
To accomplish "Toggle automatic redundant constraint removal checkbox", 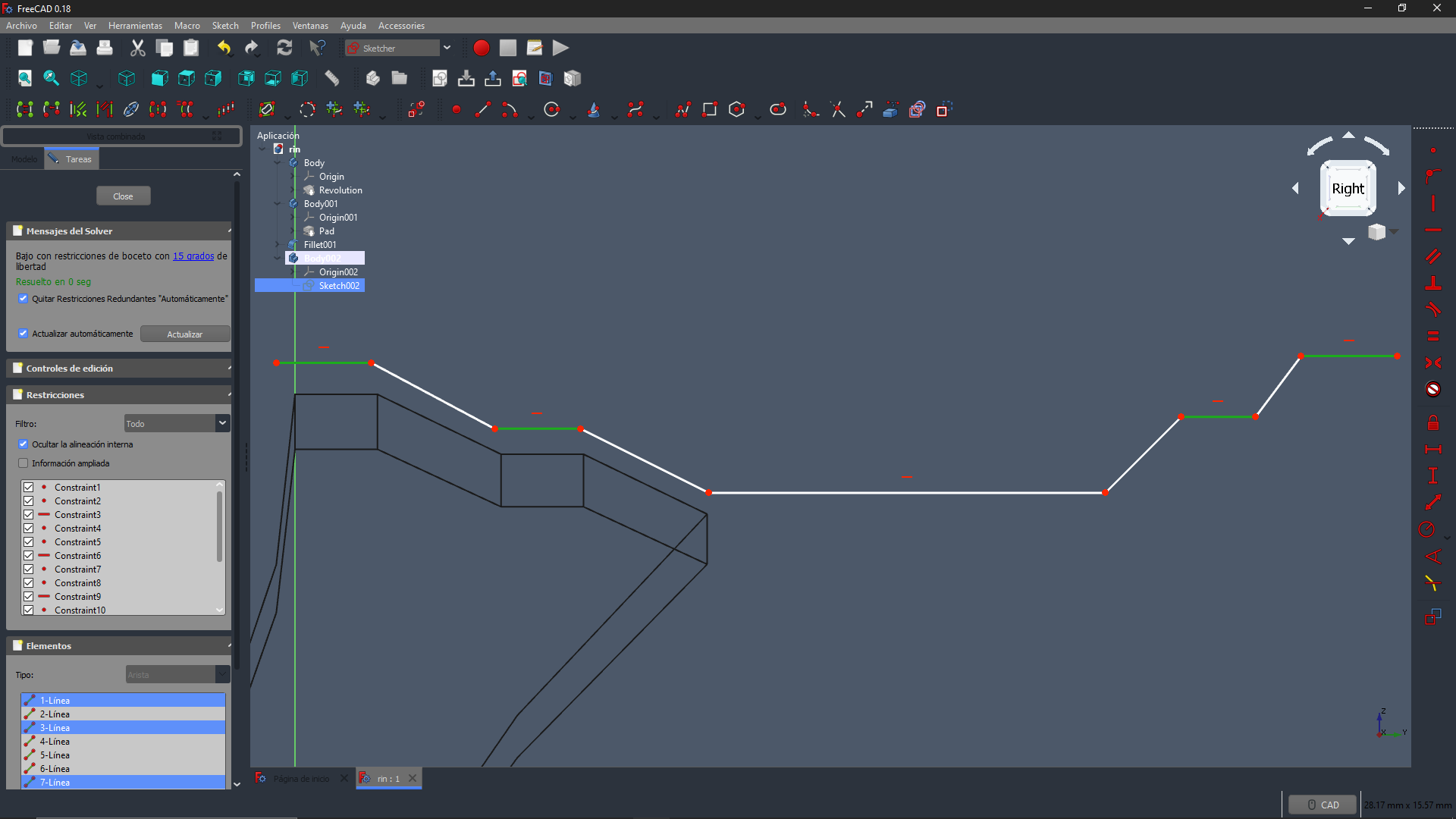I will [x=23, y=299].
